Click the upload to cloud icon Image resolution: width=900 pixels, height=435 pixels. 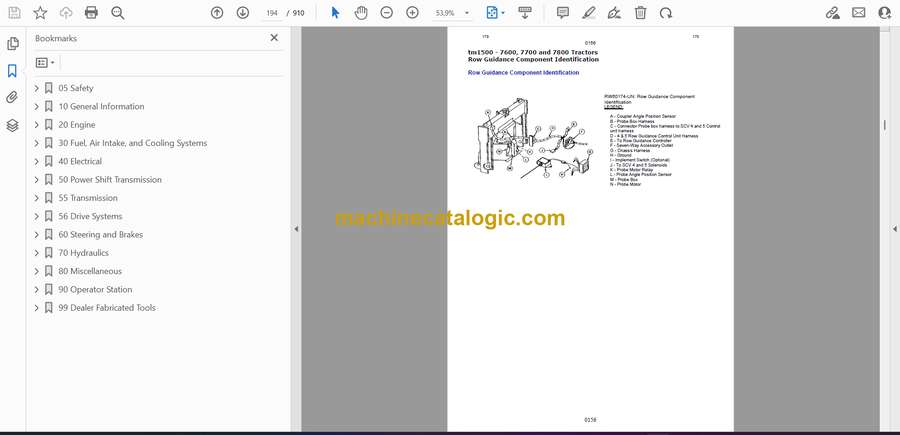click(66, 13)
